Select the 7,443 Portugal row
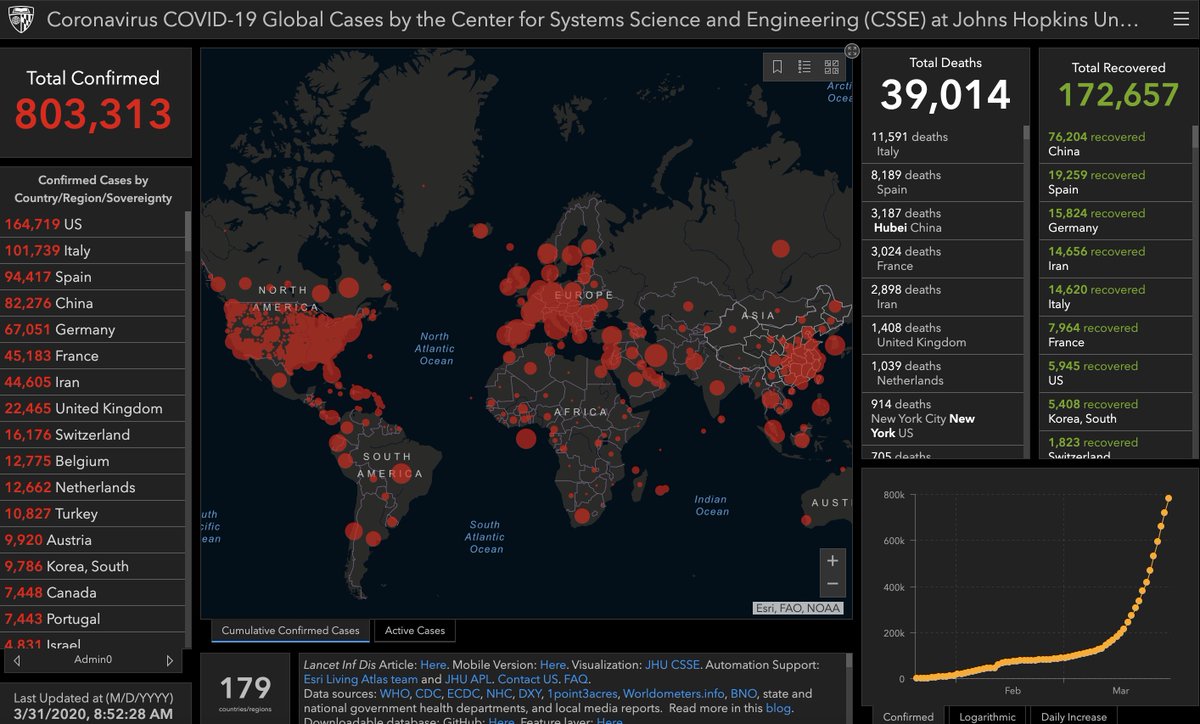The width and height of the screenshot is (1200, 724). (x=92, y=619)
